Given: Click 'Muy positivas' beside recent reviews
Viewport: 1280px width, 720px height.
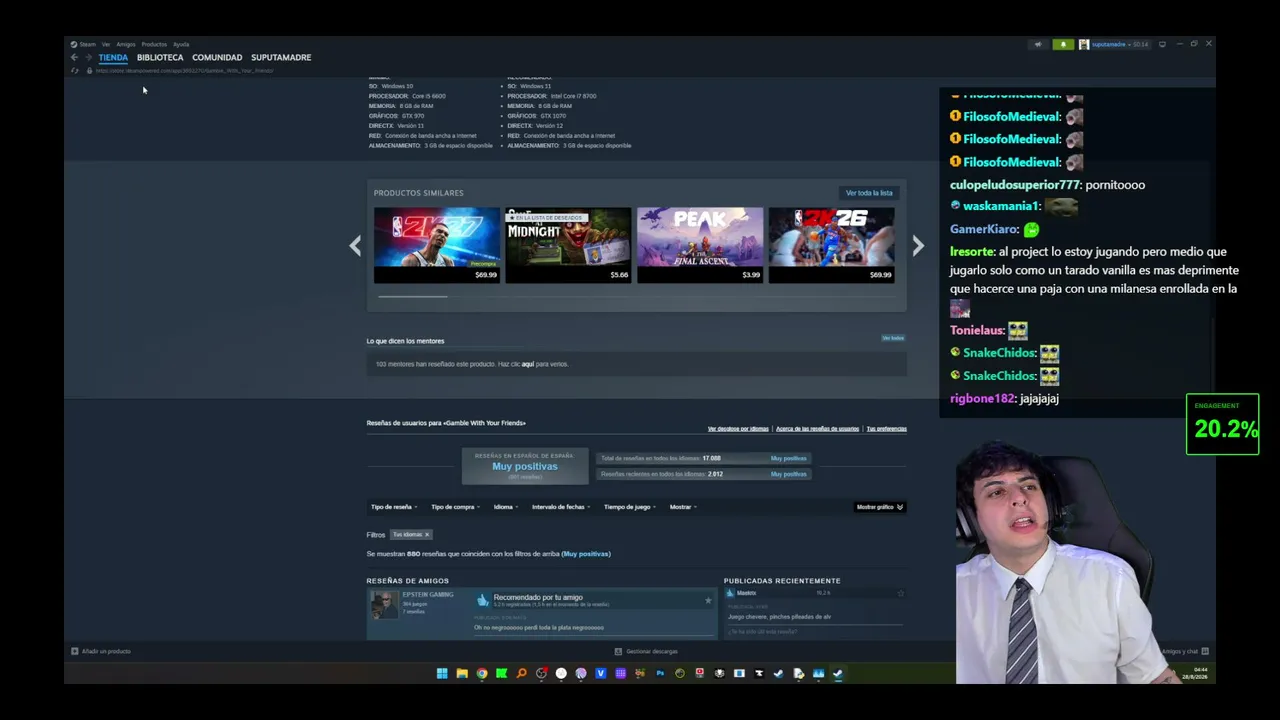Looking at the screenshot, I should point(789,474).
